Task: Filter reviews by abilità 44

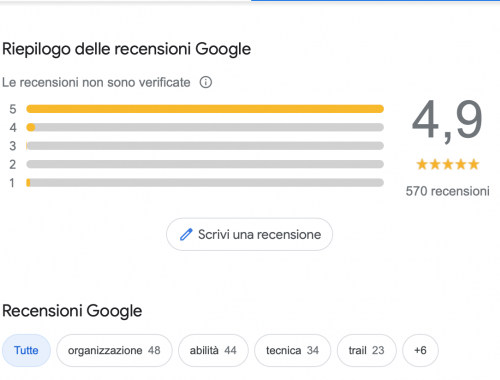Action: tap(213, 350)
